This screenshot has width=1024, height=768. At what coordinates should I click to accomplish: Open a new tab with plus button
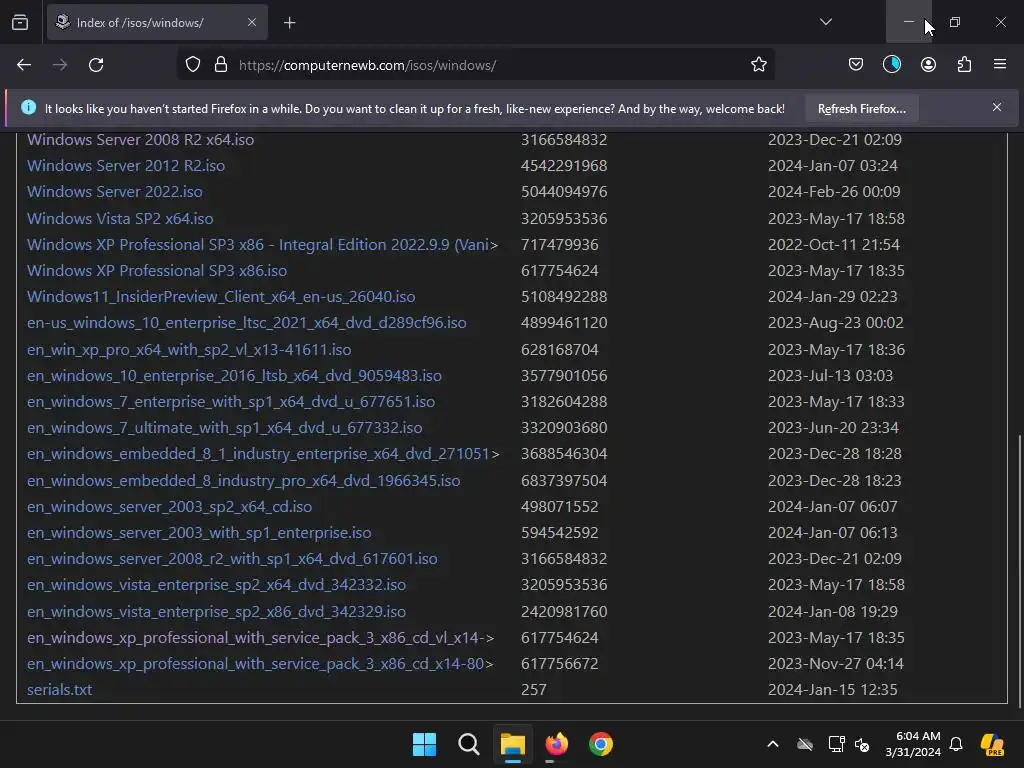289,23
